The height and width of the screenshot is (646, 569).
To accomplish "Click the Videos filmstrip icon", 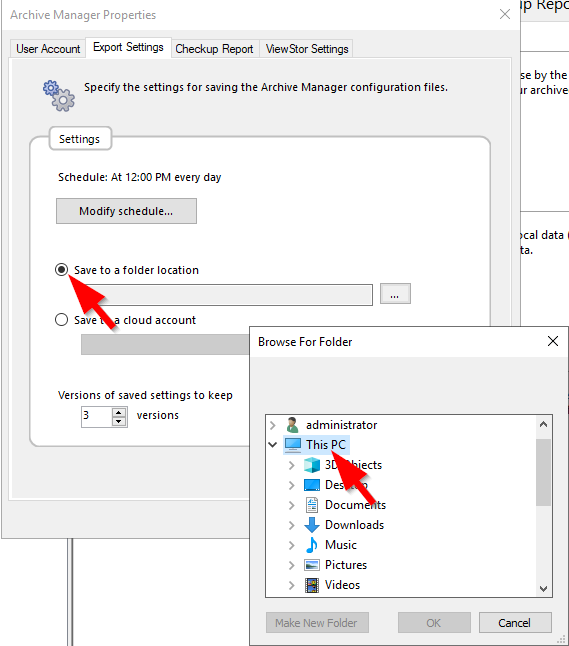I will (312, 585).
